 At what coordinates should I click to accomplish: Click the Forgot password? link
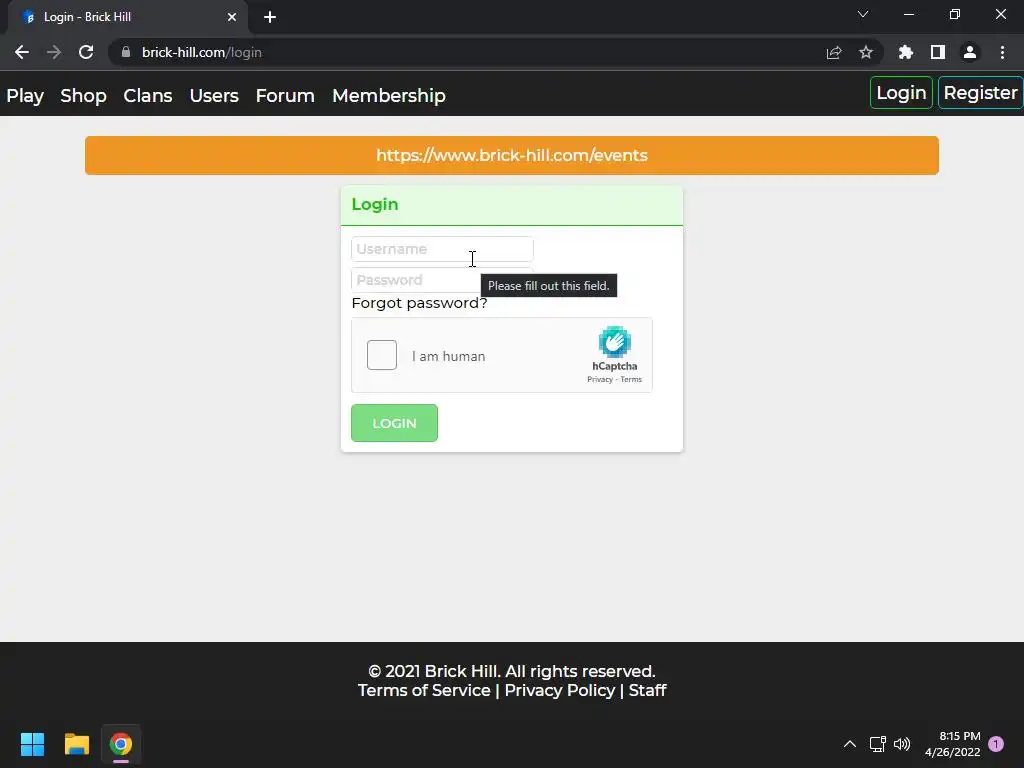coord(419,303)
